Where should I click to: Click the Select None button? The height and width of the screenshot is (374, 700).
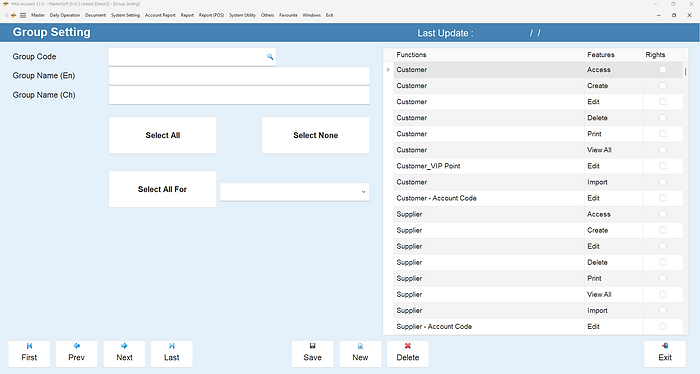(x=316, y=135)
